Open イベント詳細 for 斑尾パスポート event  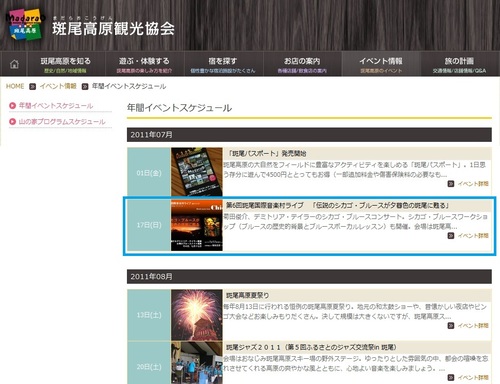tap(473, 184)
